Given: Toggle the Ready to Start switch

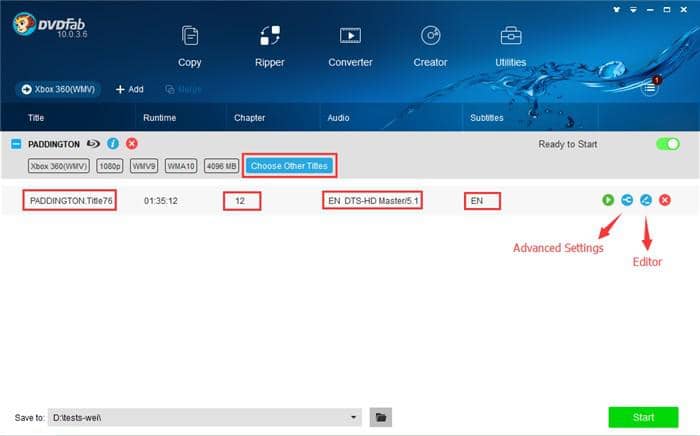Looking at the screenshot, I should click(668, 144).
